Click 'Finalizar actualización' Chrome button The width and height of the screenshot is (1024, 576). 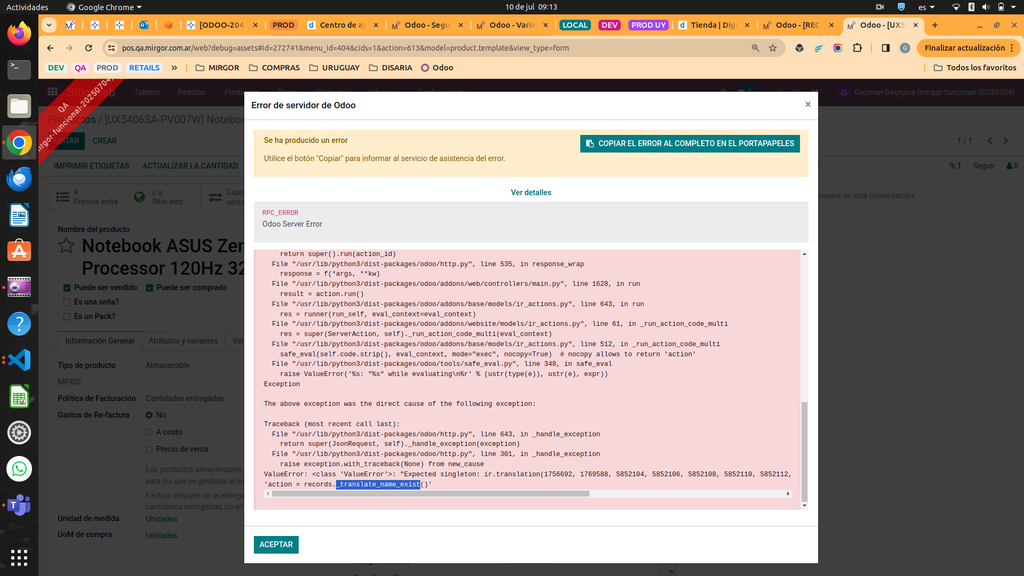[x=967, y=48]
